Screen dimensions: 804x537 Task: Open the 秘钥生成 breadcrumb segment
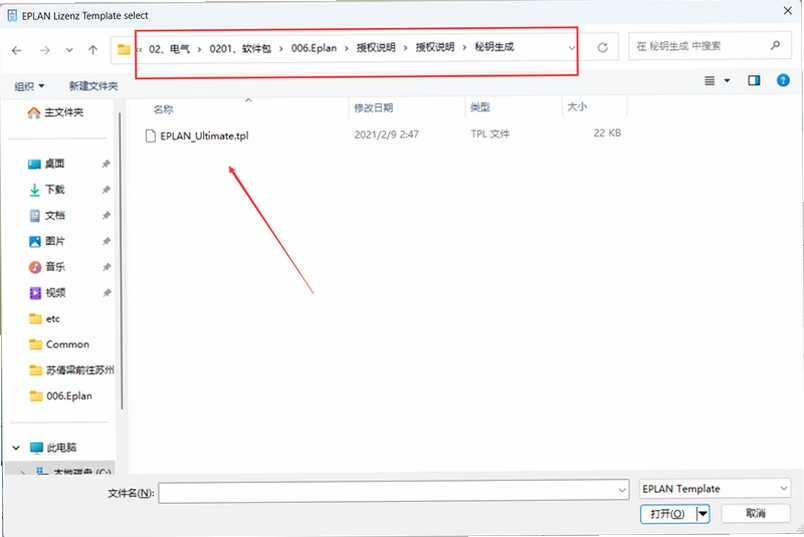494,47
